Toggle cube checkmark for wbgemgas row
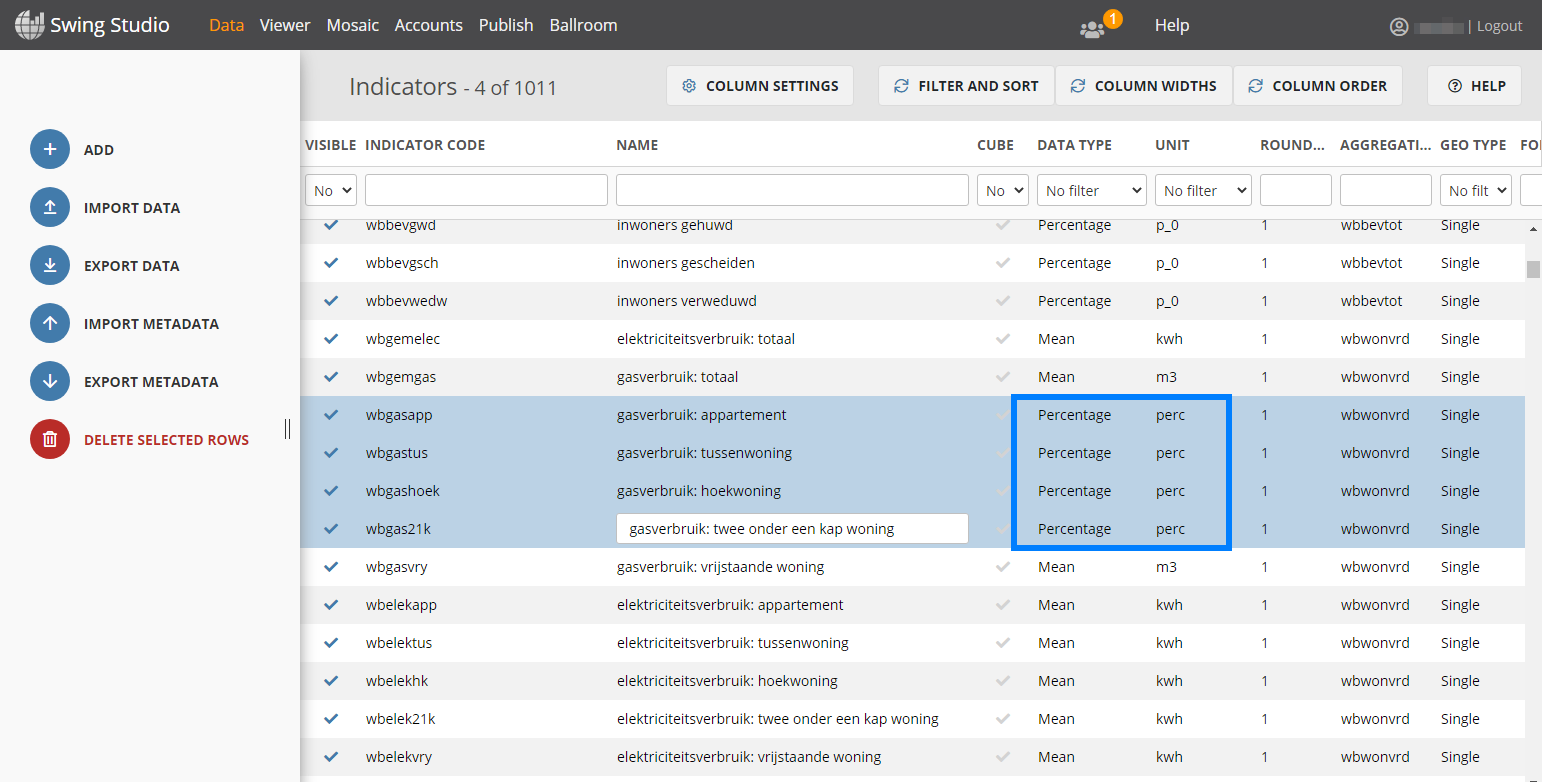Viewport: 1542px width, 782px height. (x=1003, y=377)
